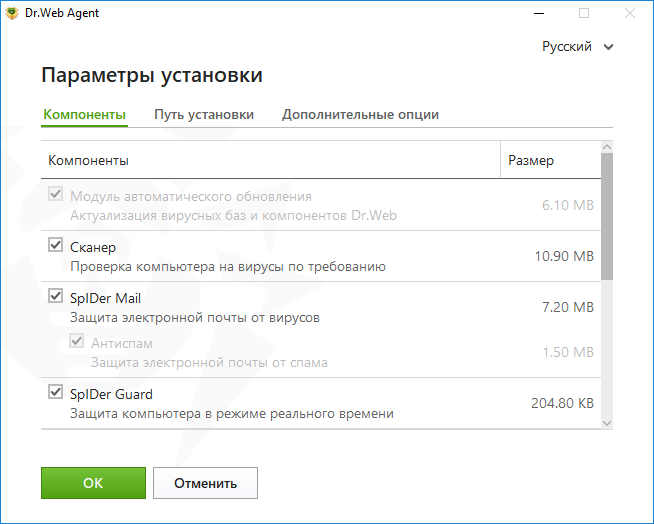Viewport: 654px width, 524px height.
Task: Click the 7.20 MB size value
Action: click(568, 307)
